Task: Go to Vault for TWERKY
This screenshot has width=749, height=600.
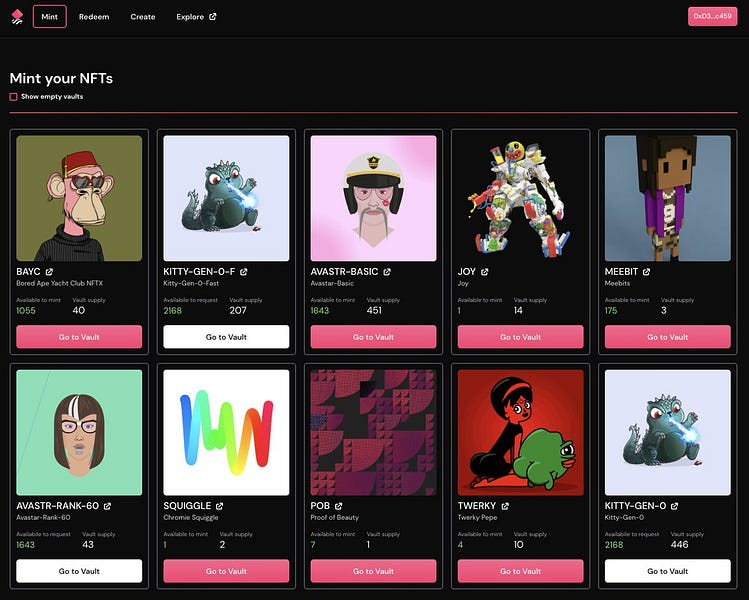Action: [520, 571]
